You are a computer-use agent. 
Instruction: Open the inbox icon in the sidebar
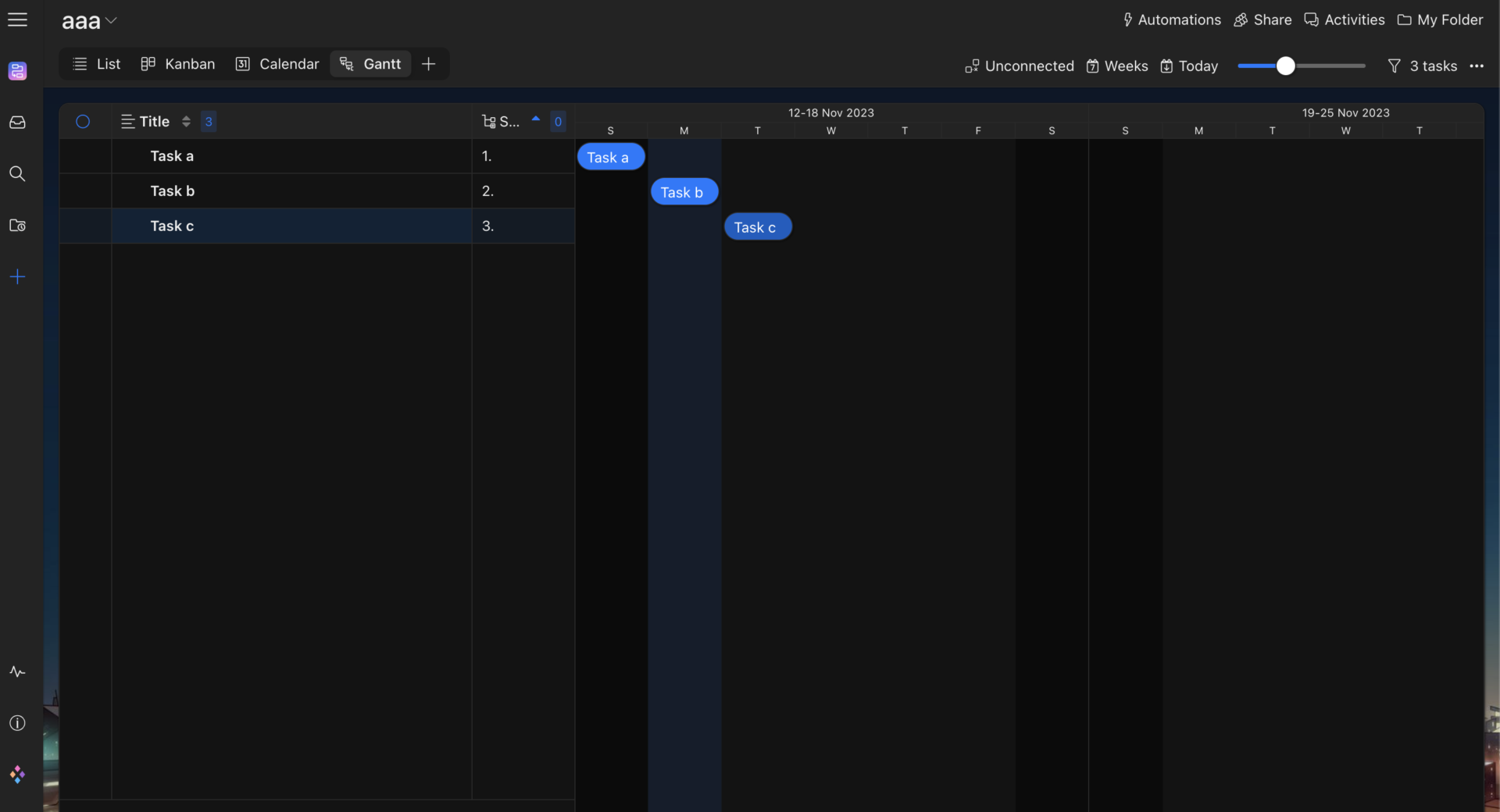pos(17,123)
